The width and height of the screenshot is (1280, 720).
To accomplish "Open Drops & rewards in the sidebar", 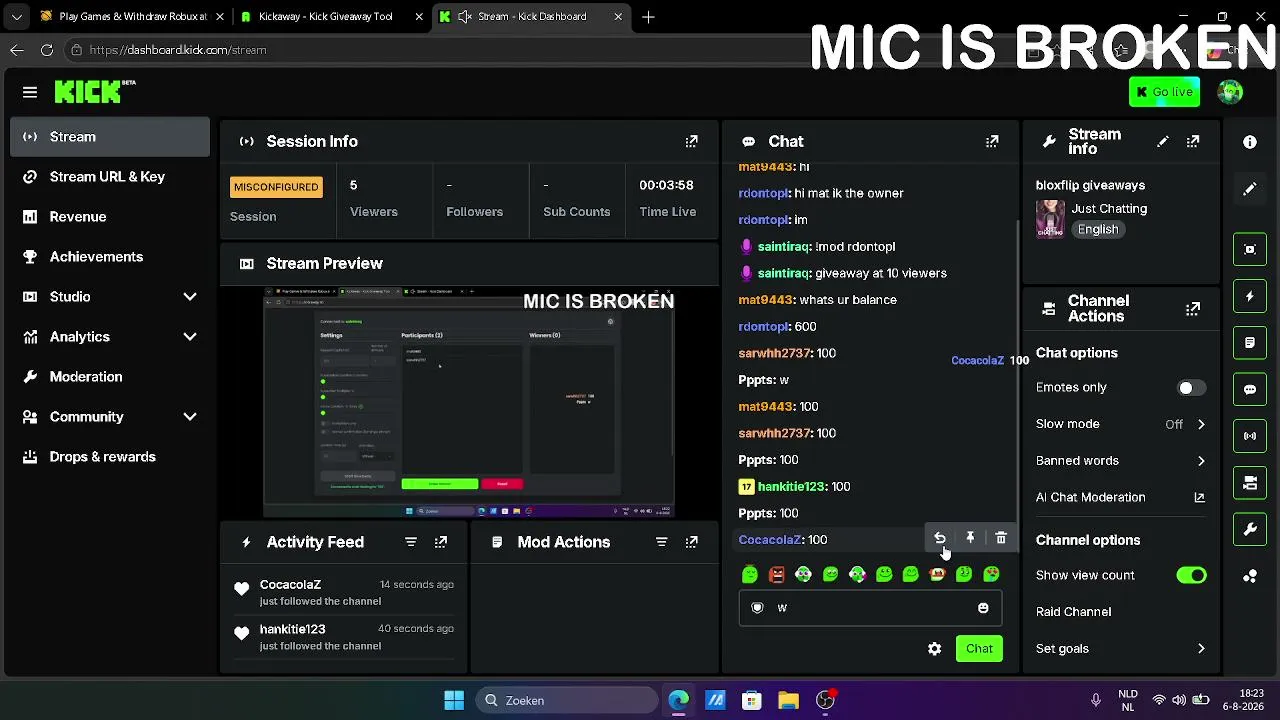I will pos(110,457).
